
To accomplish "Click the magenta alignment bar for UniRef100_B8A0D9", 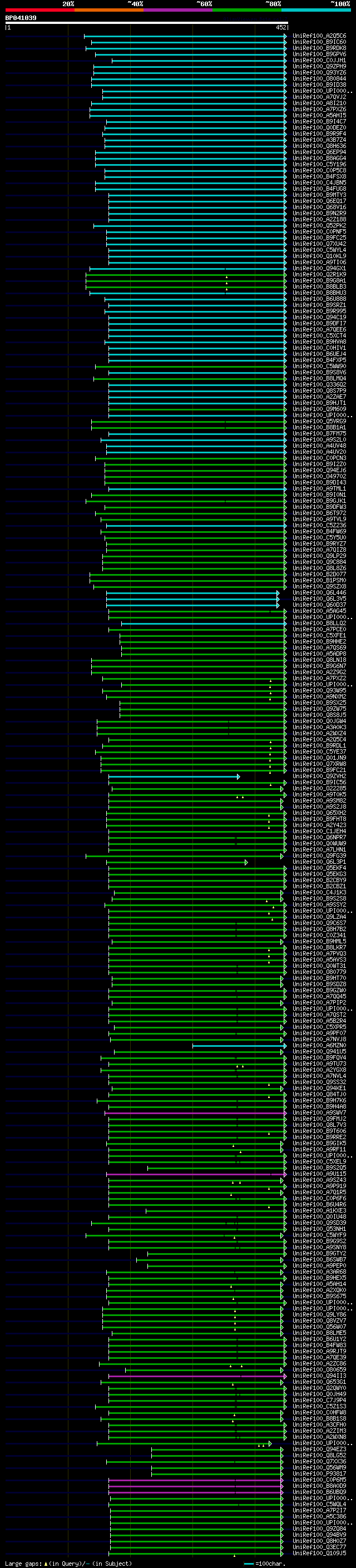I will coord(196,1486).
